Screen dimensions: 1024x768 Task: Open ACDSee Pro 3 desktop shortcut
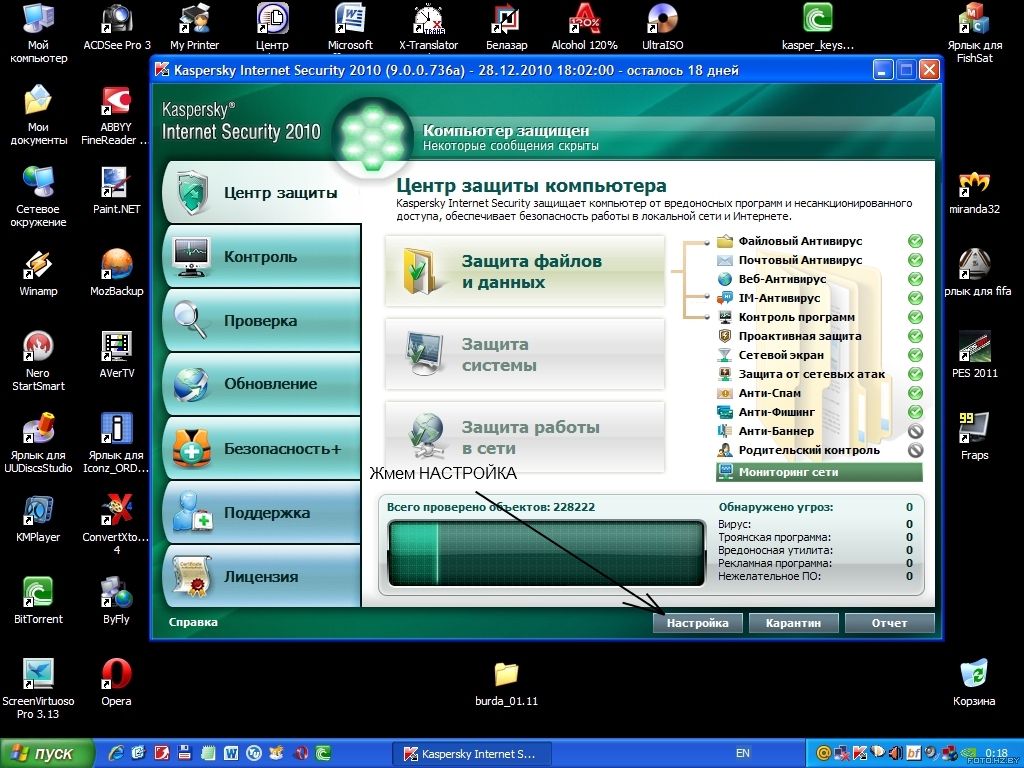(117, 27)
